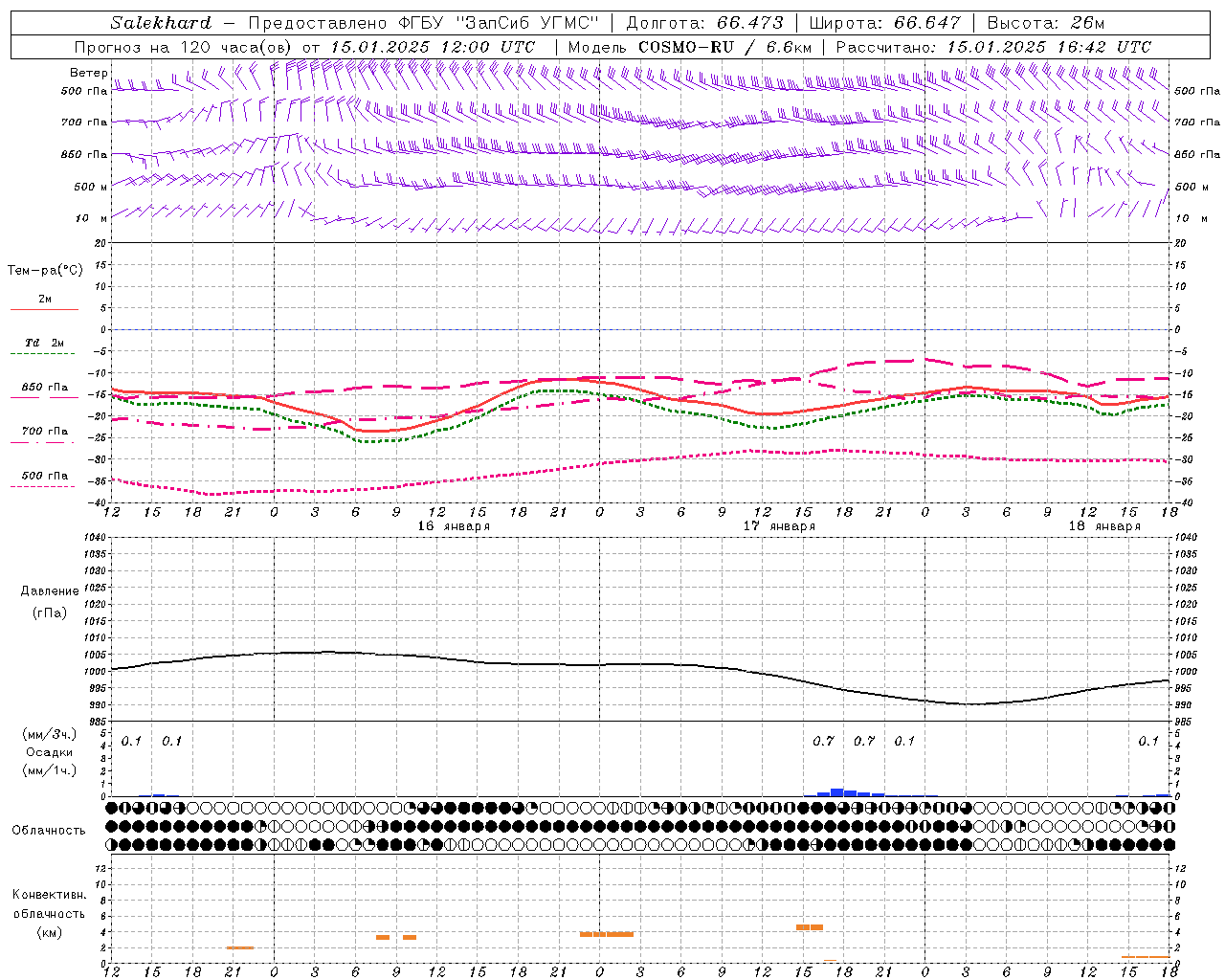Click the Облачность cloudiness label
1225x980 pixels.
click(49, 830)
